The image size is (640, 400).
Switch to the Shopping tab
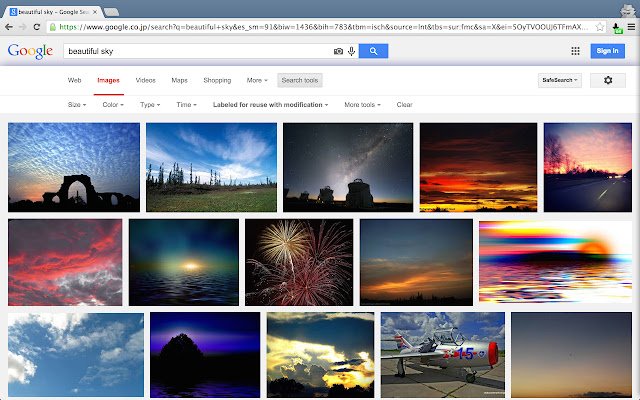(217, 80)
